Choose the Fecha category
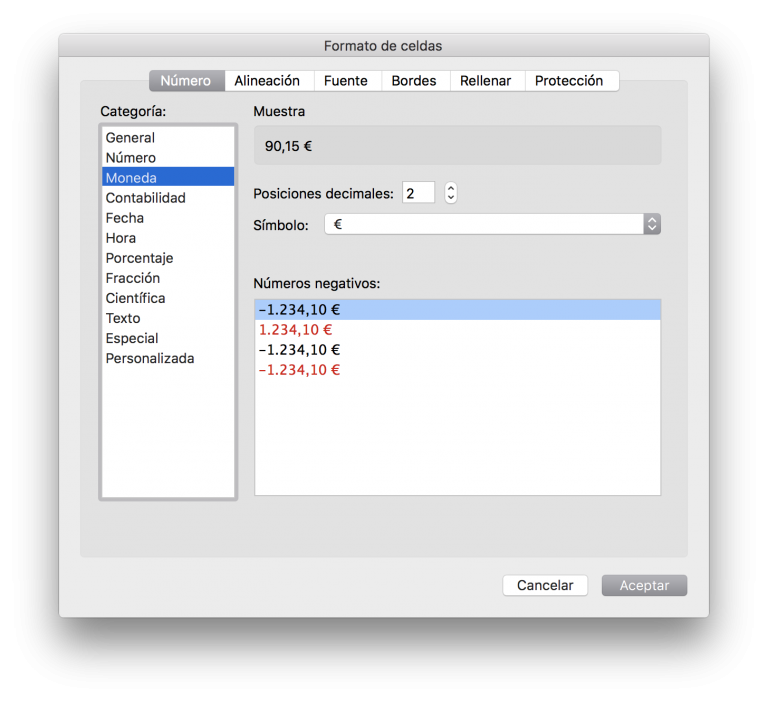Screen dimensions: 768x702 tap(168, 218)
